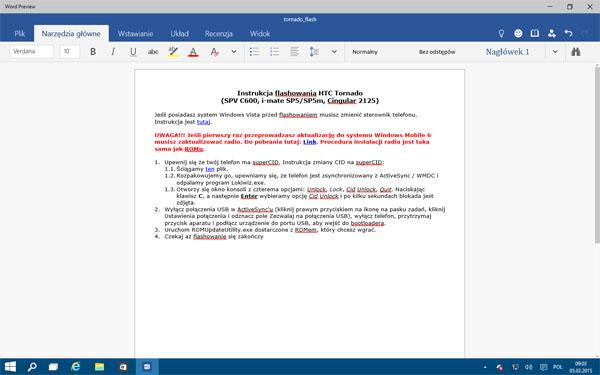
Task: Click the paragraph alignment icon
Action: (x=294, y=52)
